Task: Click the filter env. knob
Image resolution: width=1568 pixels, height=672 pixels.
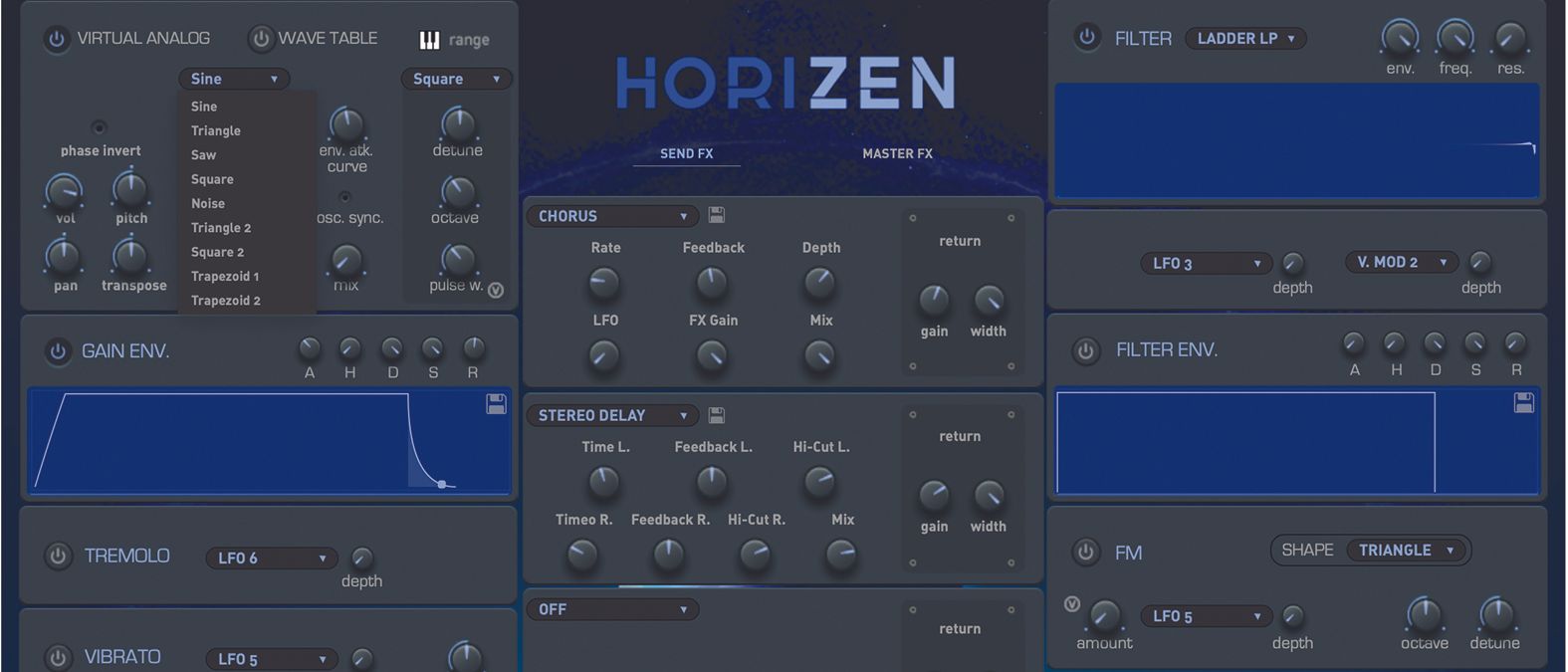Action: coord(1400,38)
